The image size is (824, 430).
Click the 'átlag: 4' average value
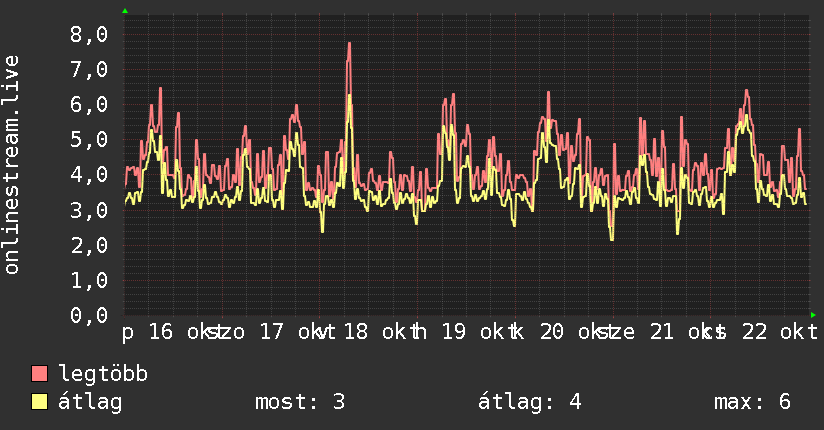click(529, 402)
